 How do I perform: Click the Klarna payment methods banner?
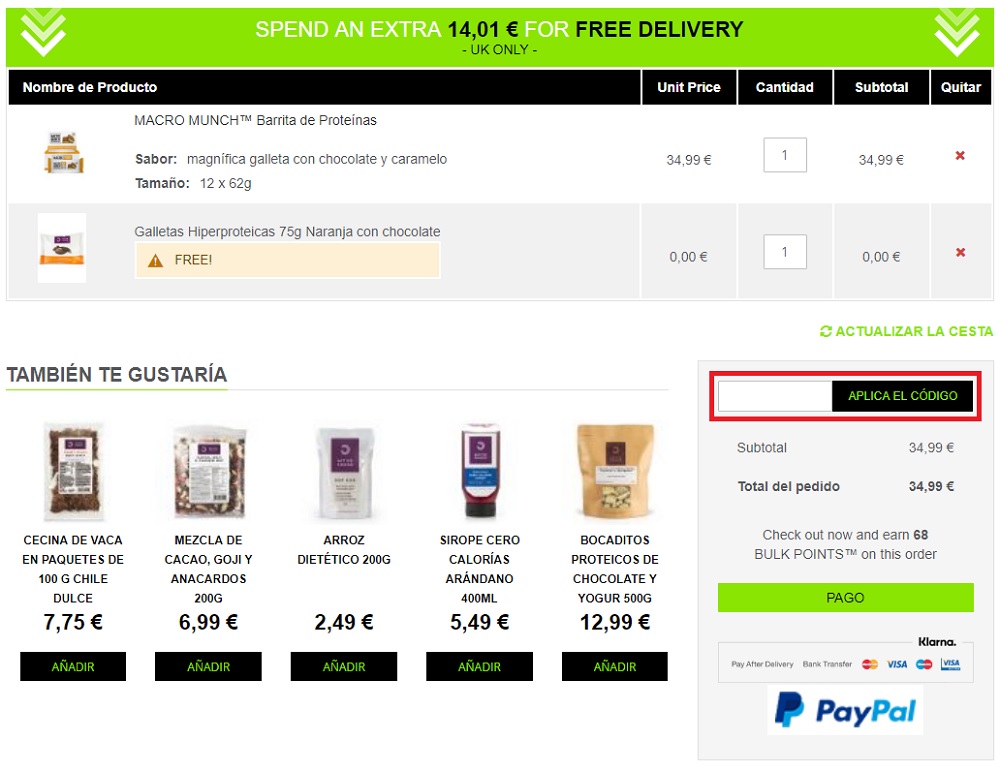(x=846, y=659)
